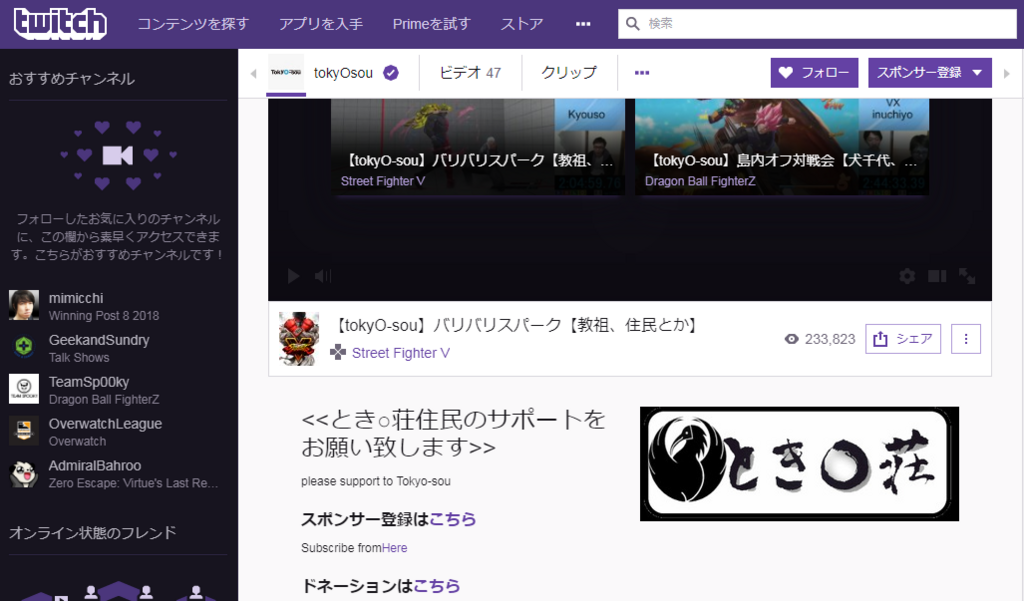
Task: Open コンテンツを探す browse menu
Action: [x=193, y=24]
